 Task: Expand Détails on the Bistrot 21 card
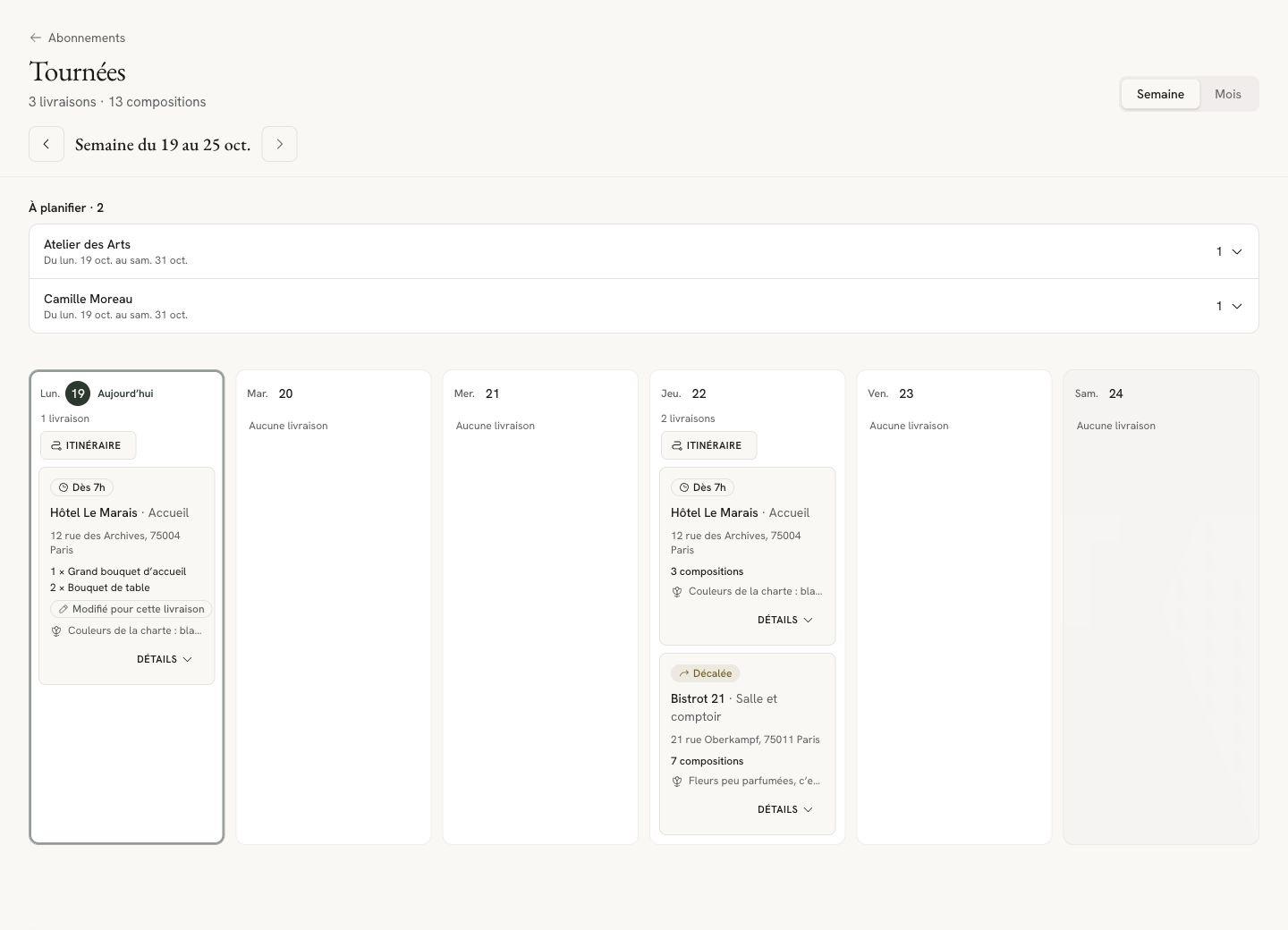pos(785,809)
